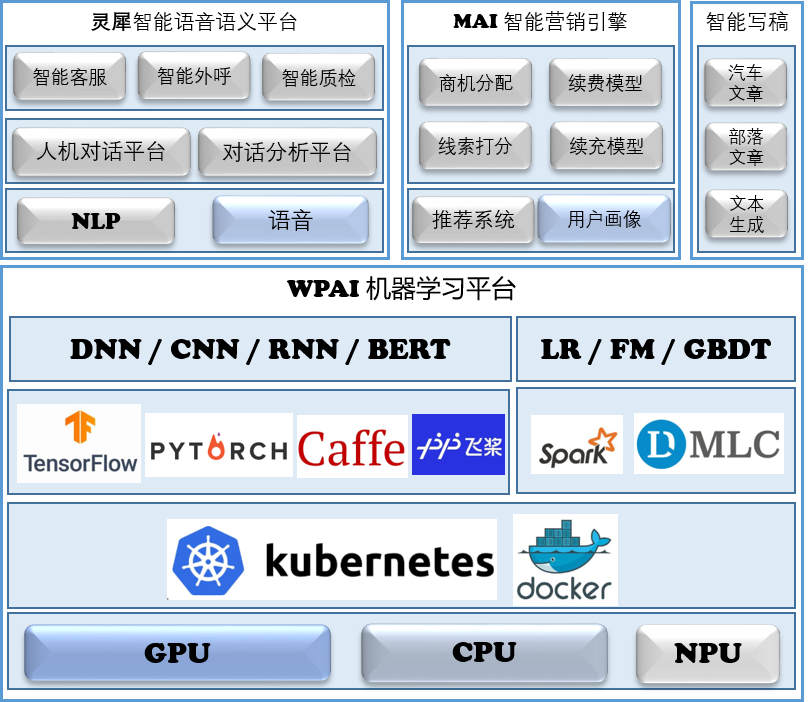This screenshot has height=702, width=810.
Task: Click the 文本生成 item
Action: point(745,213)
